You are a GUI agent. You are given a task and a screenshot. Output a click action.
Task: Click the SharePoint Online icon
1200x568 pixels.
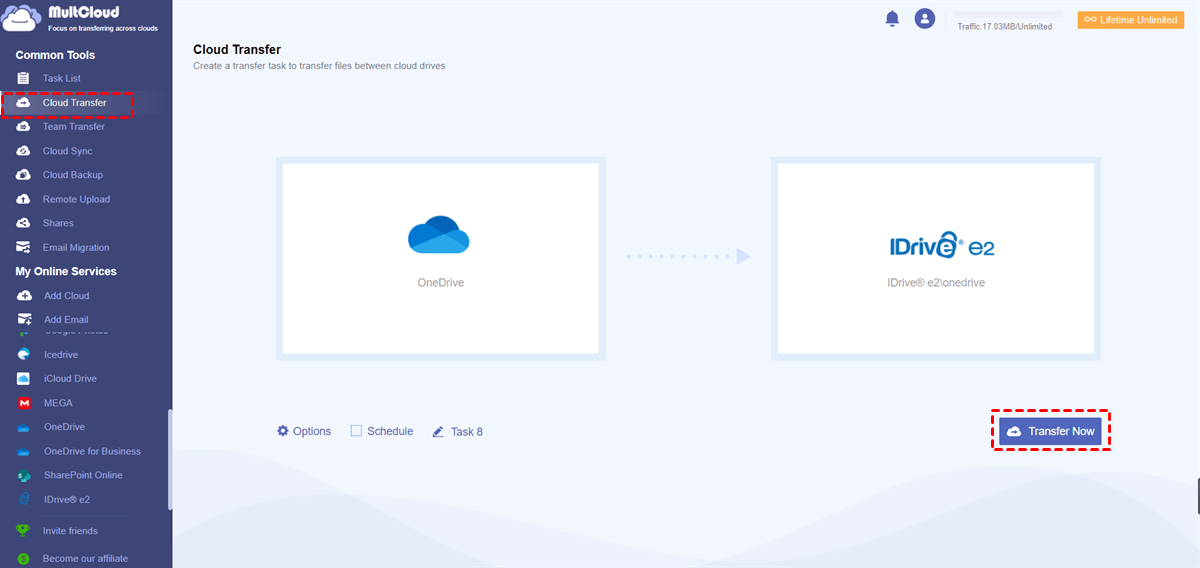[23, 475]
